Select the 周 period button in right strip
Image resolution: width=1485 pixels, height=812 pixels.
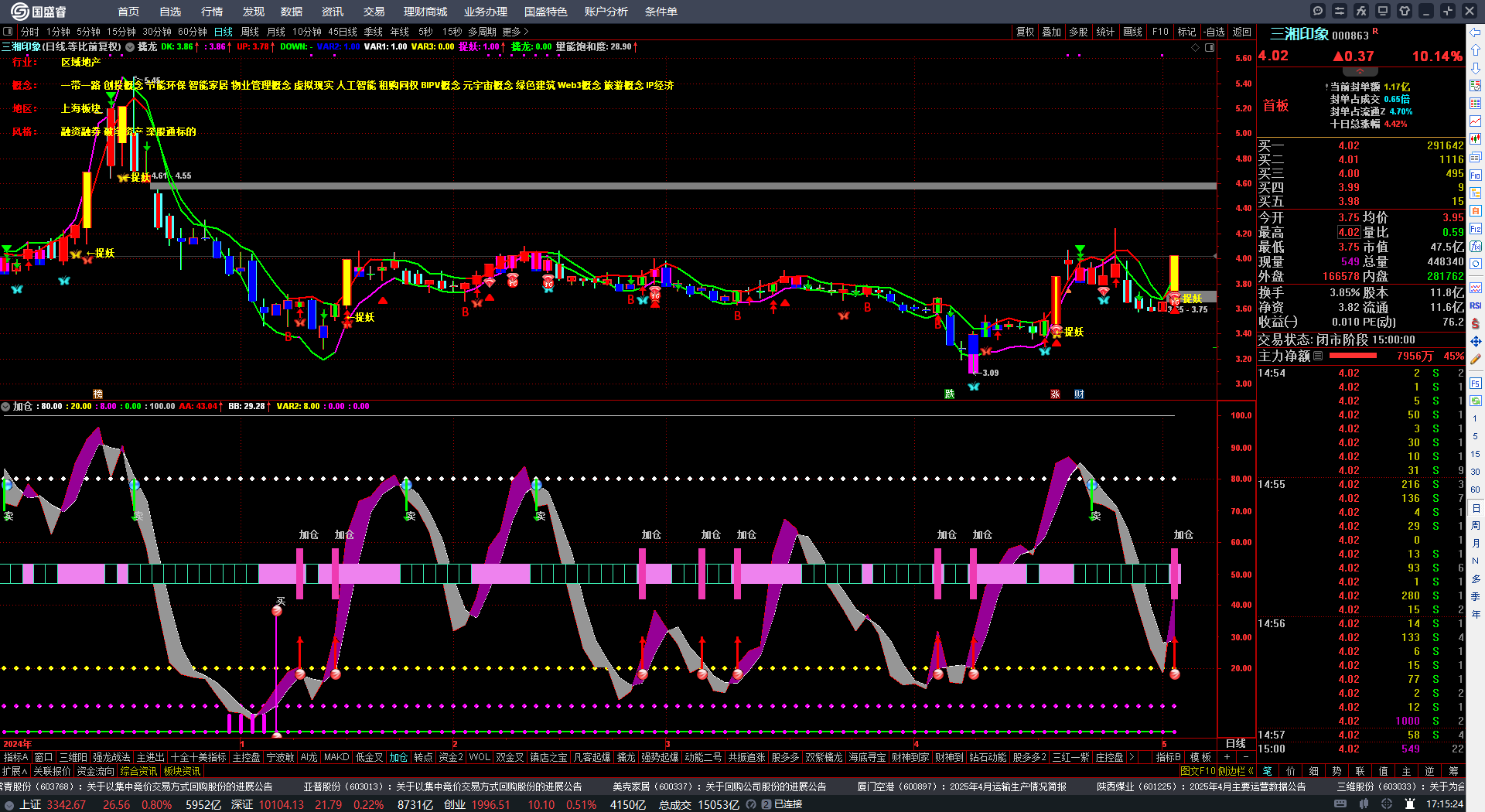pos(1476,526)
